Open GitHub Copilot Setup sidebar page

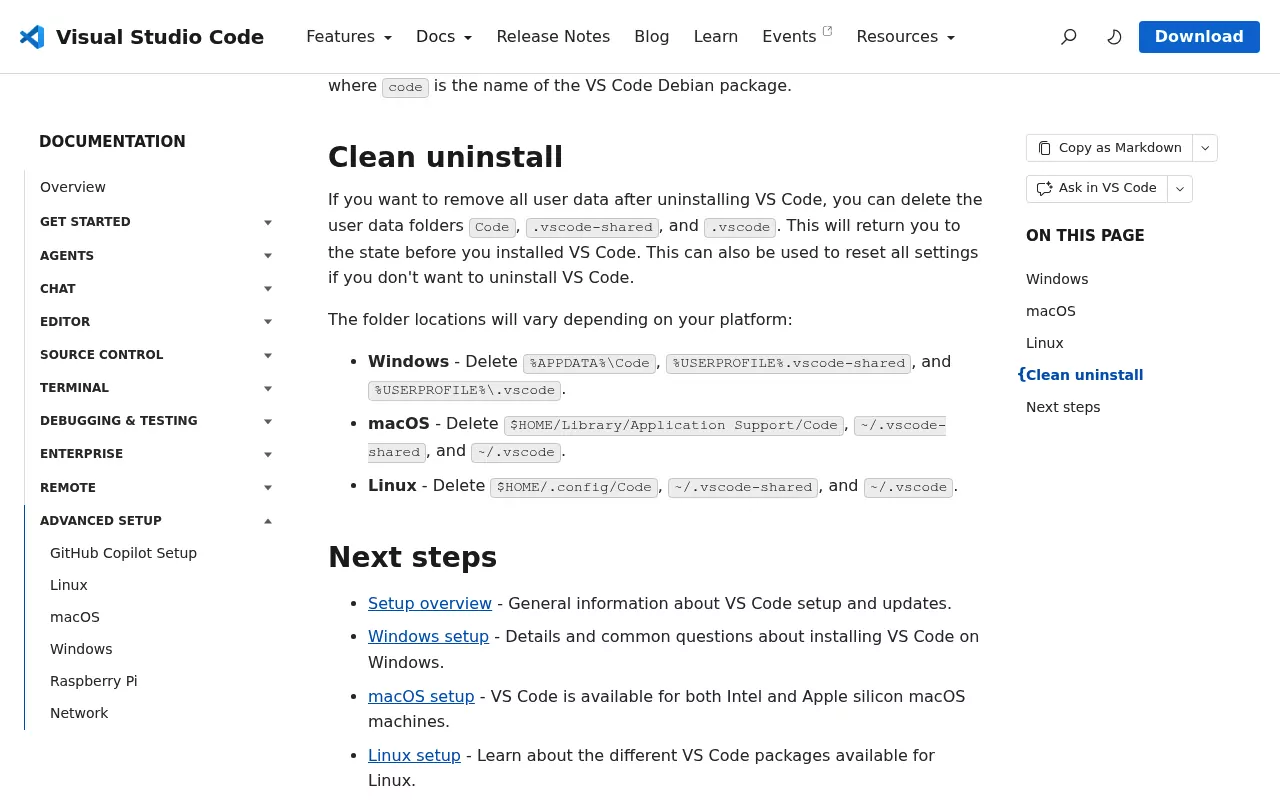coord(123,553)
